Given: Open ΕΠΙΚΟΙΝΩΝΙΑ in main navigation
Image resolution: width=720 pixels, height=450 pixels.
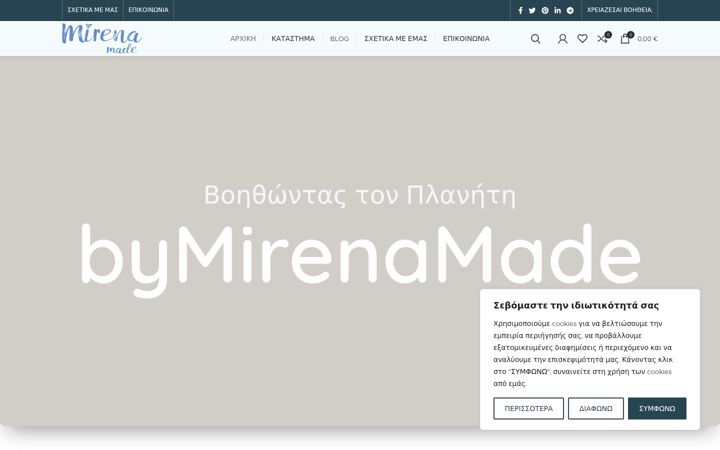Looking at the screenshot, I should tap(466, 39).
